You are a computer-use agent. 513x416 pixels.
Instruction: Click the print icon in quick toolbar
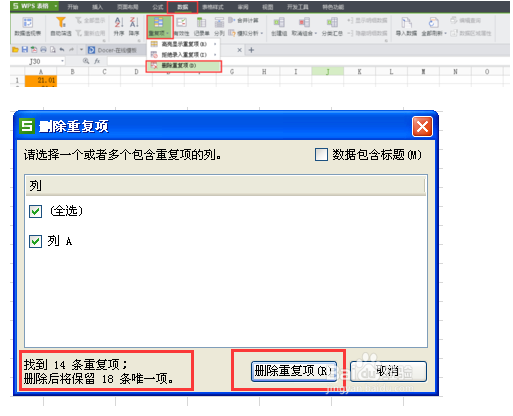[43, 50]
